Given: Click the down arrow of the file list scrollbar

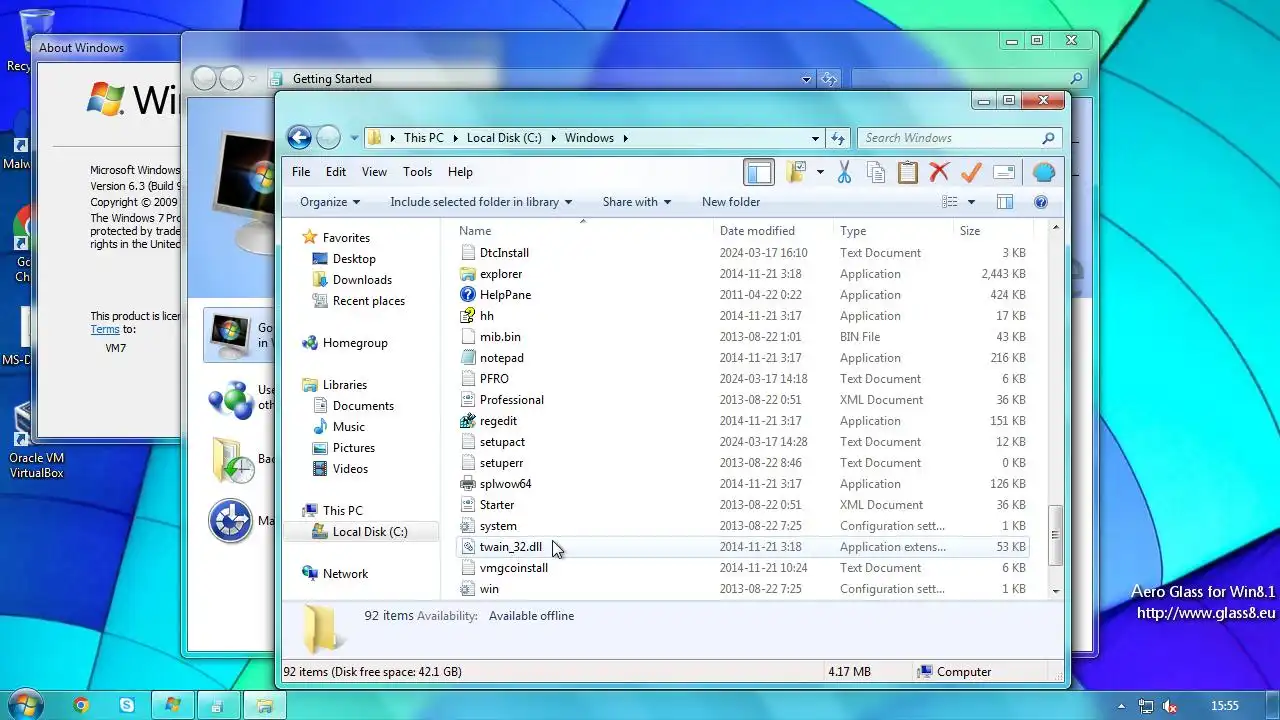Looking at the screenshot, I should (x=1055, y=591).
